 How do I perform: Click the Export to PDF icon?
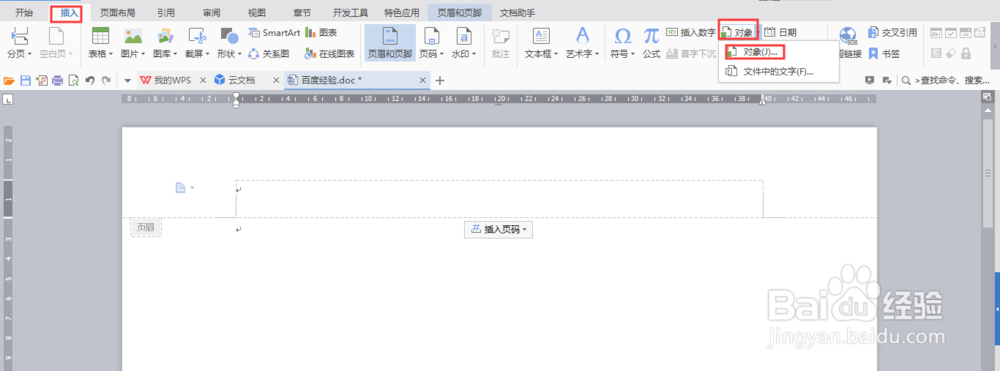click(41, 80)
